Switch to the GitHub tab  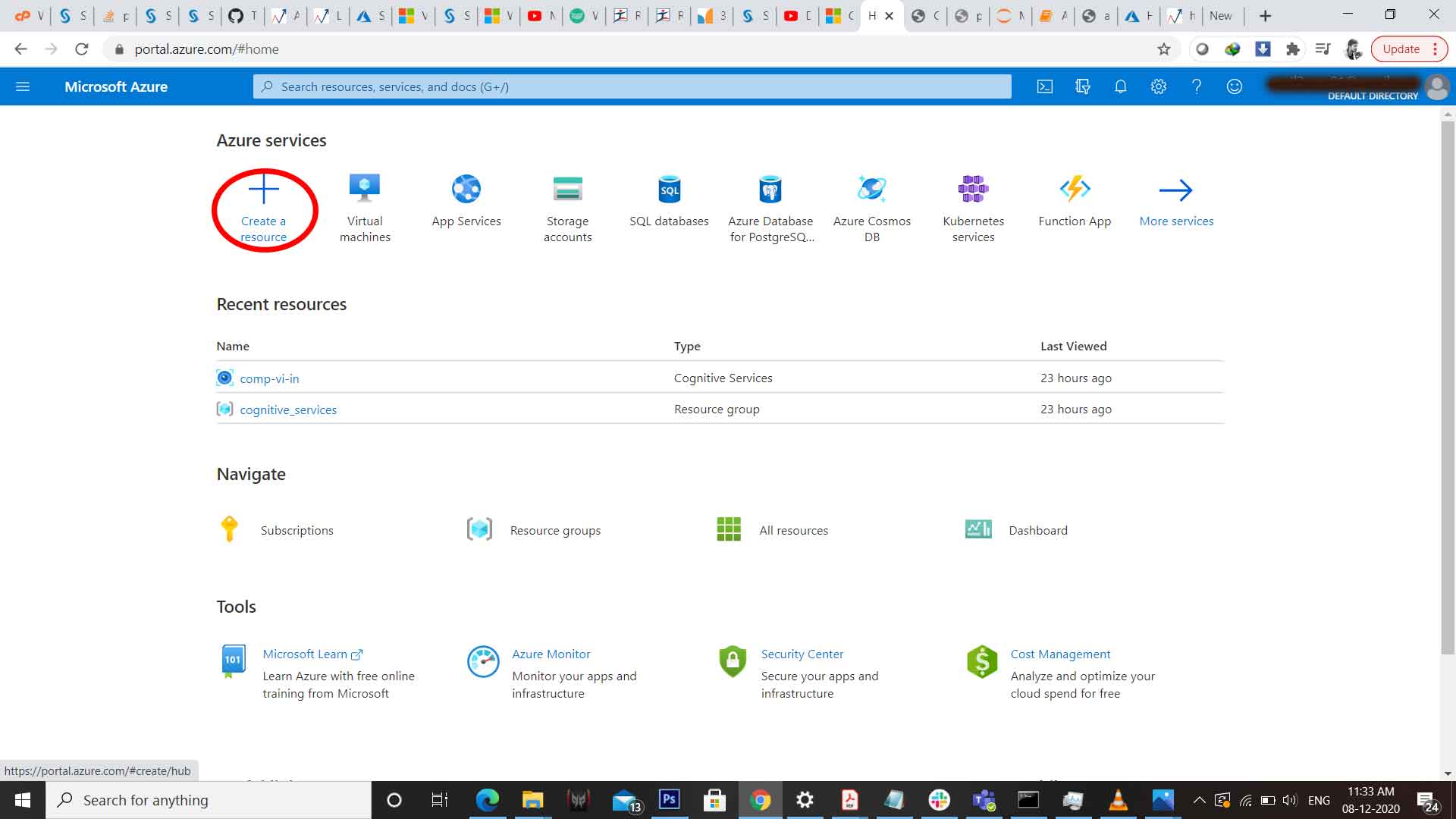pos(243,15)
